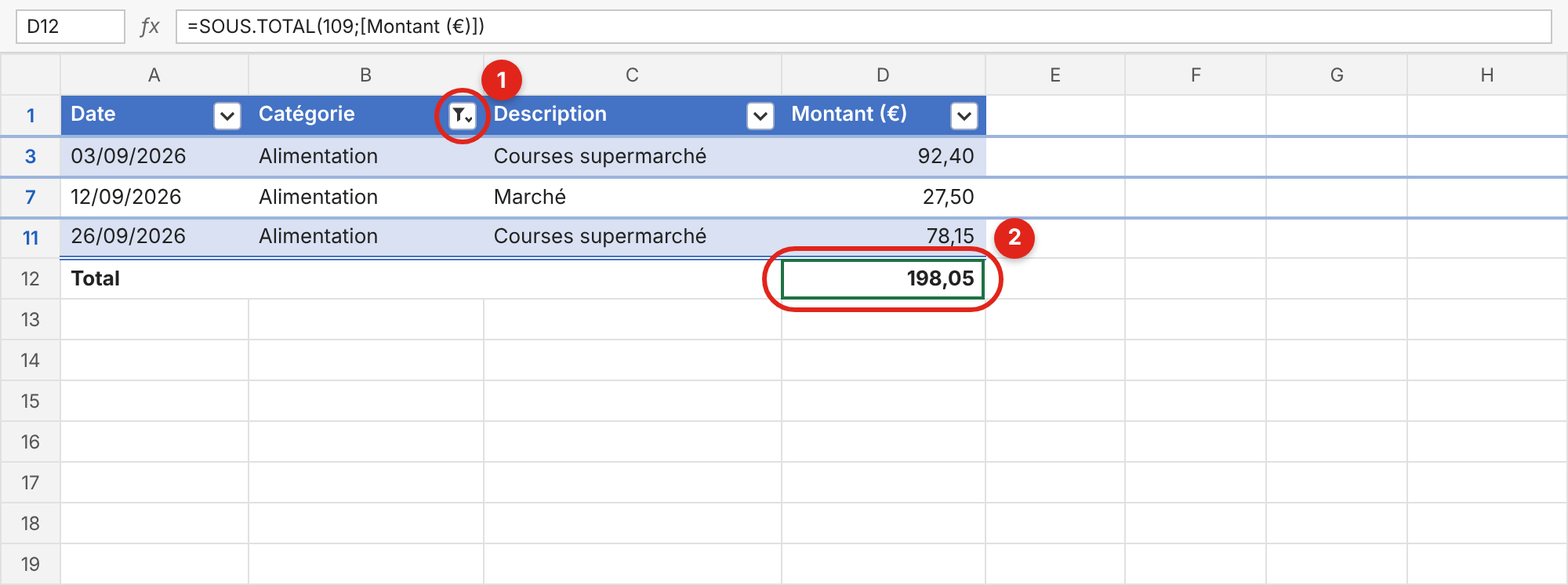Expand the Description column filter dropdown

(760, 116)
